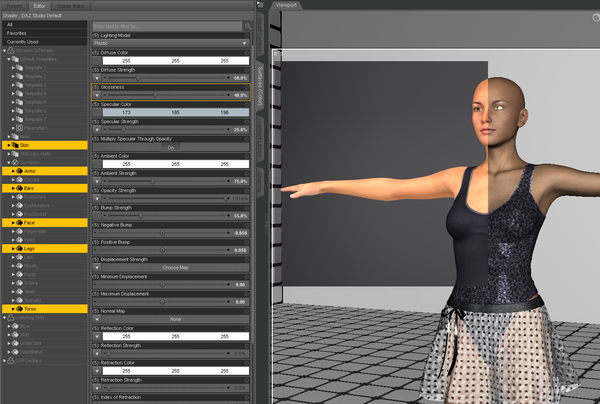Select the Skin-Lips-Nails row
Viewport: 600px width, 404px height.
click(x=45, y=154)
